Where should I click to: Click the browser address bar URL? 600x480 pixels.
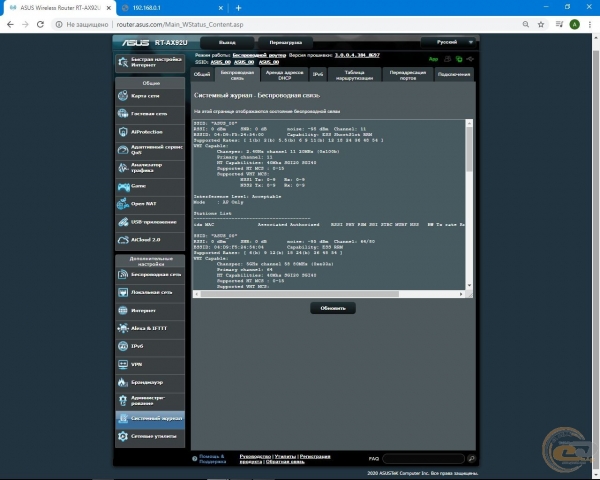180,24
